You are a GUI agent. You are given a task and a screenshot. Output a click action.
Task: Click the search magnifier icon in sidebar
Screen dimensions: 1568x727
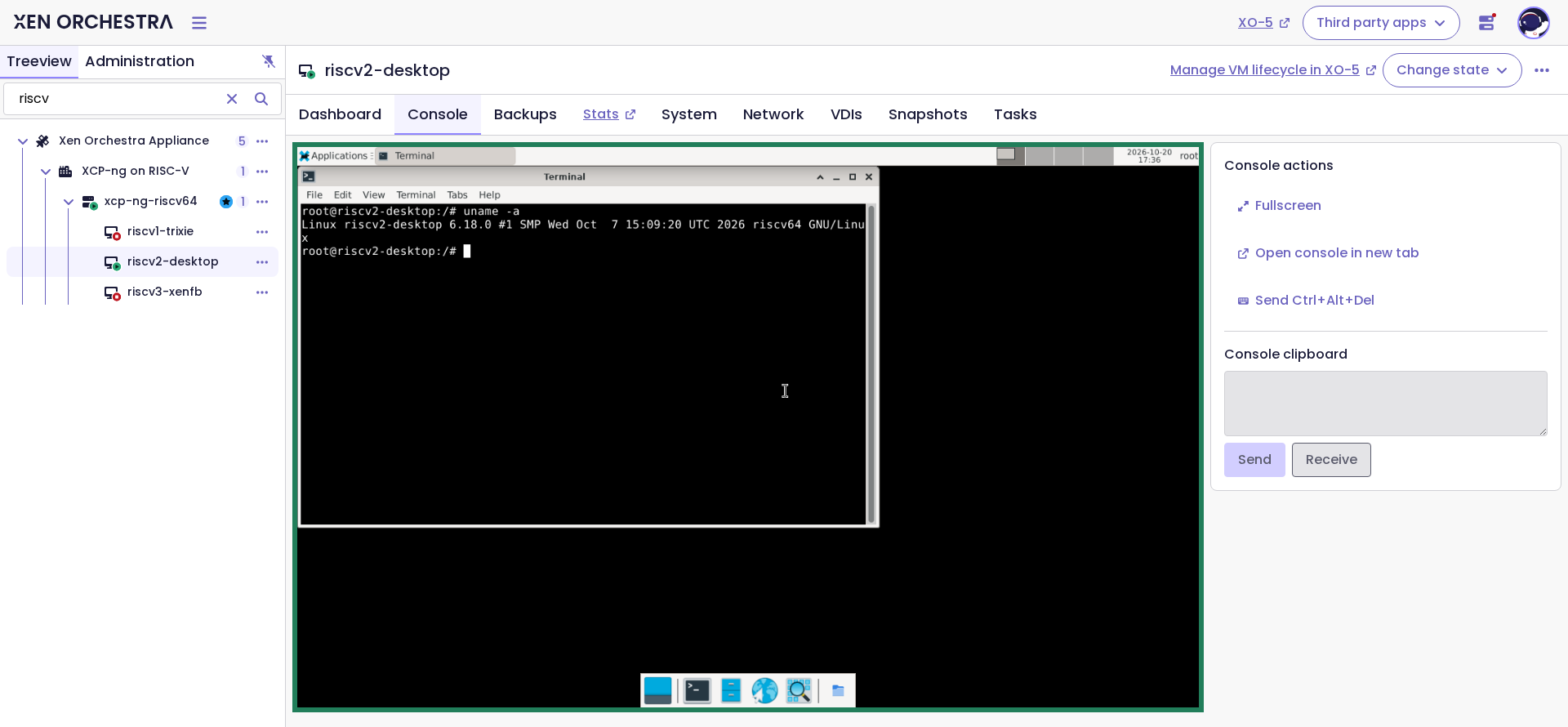261,99
